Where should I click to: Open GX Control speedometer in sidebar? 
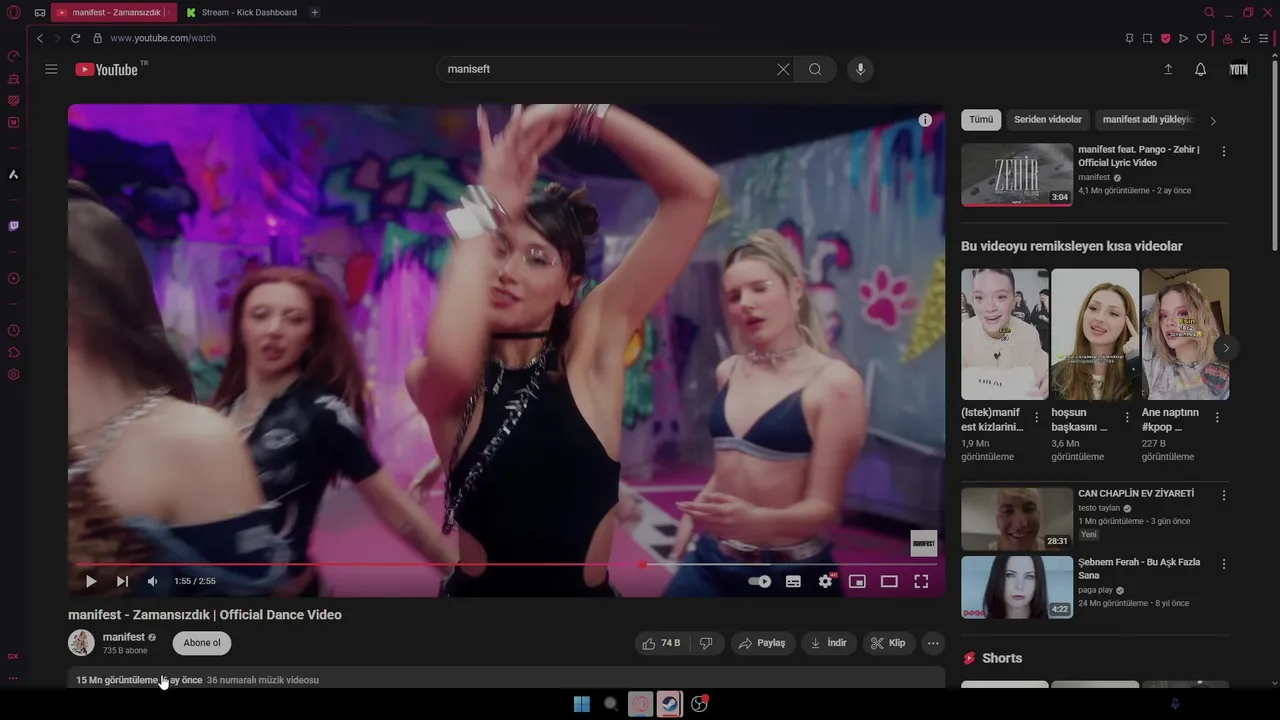(x=14, y=56)
